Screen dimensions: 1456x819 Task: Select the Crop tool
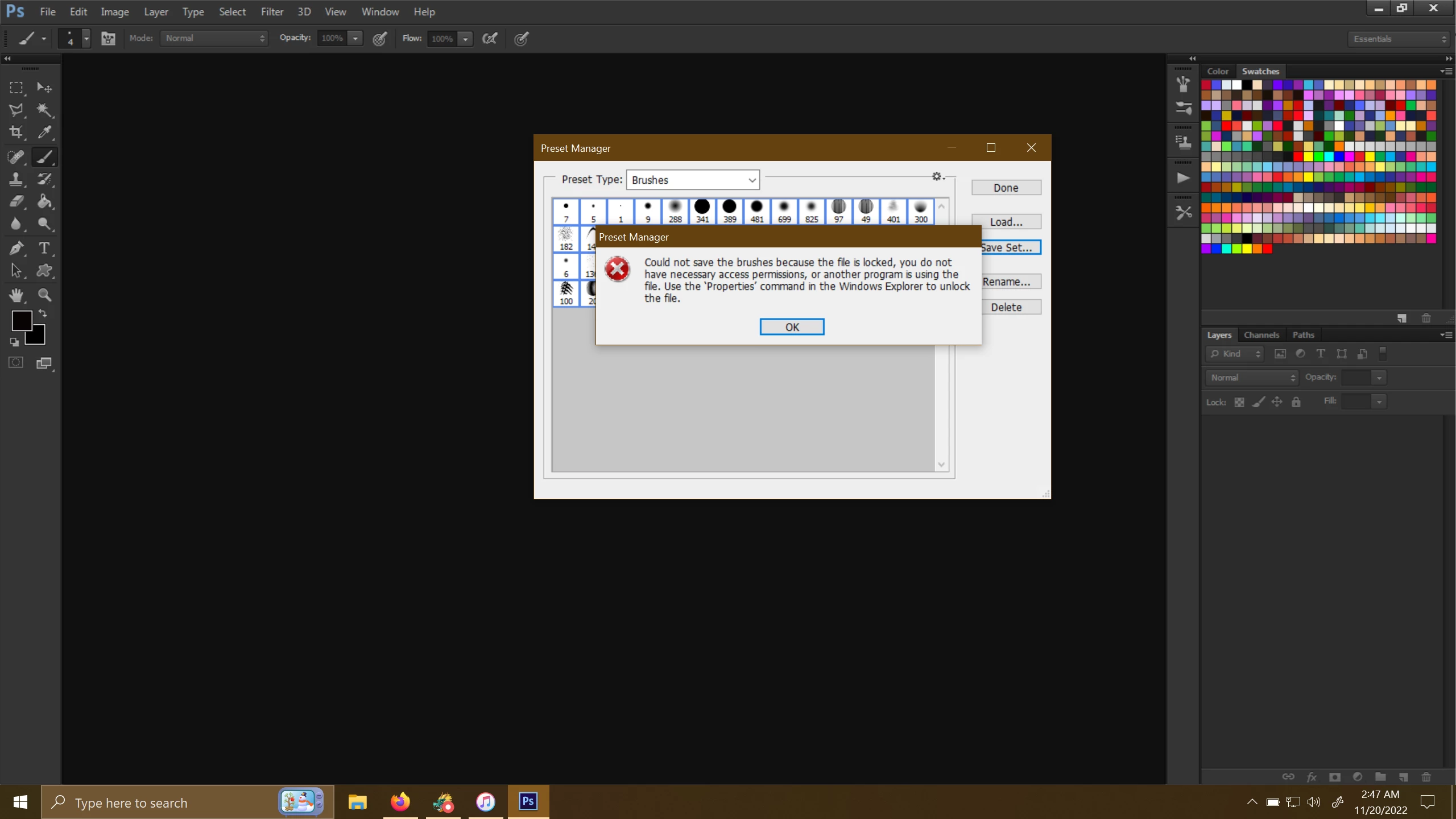16,133
